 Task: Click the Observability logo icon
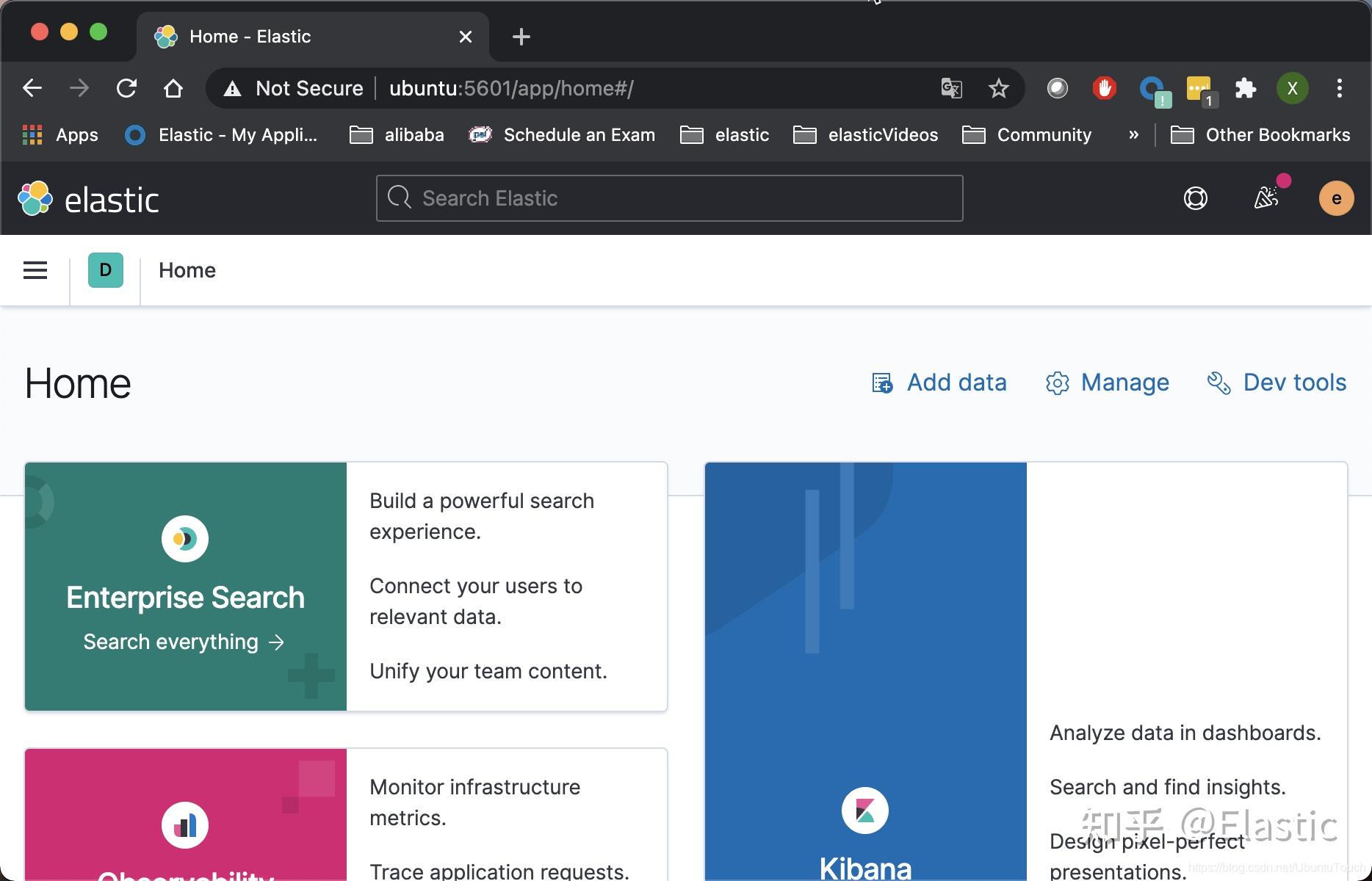[x=185, y=825]
